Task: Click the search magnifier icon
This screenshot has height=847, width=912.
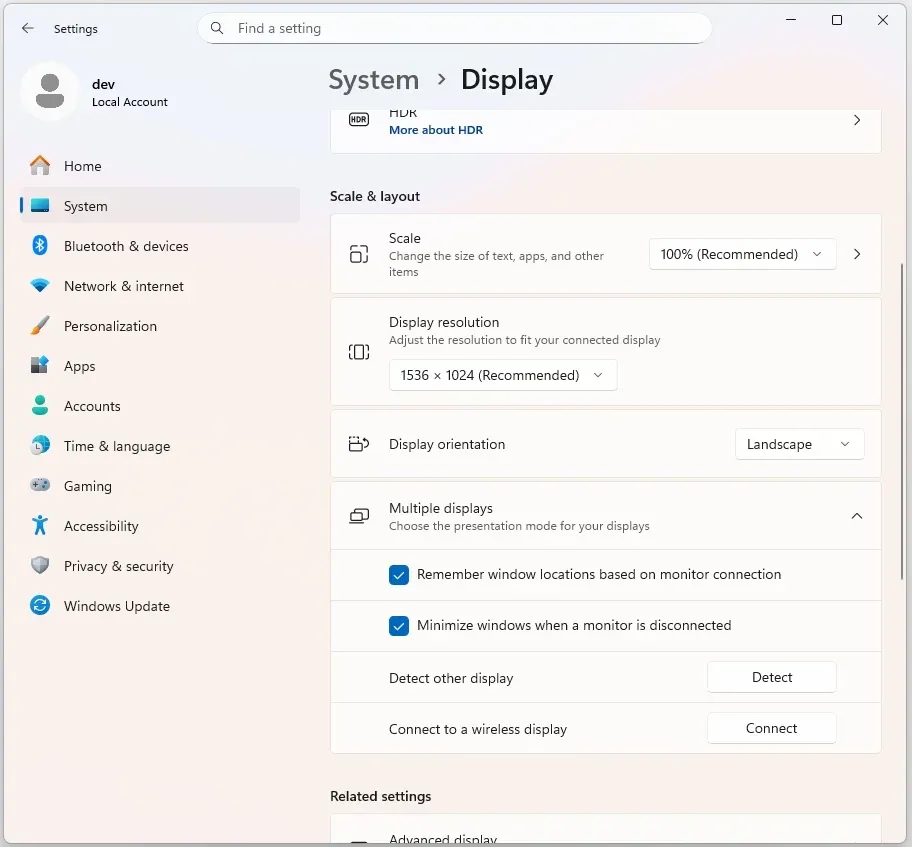Action: pos(217,29)
